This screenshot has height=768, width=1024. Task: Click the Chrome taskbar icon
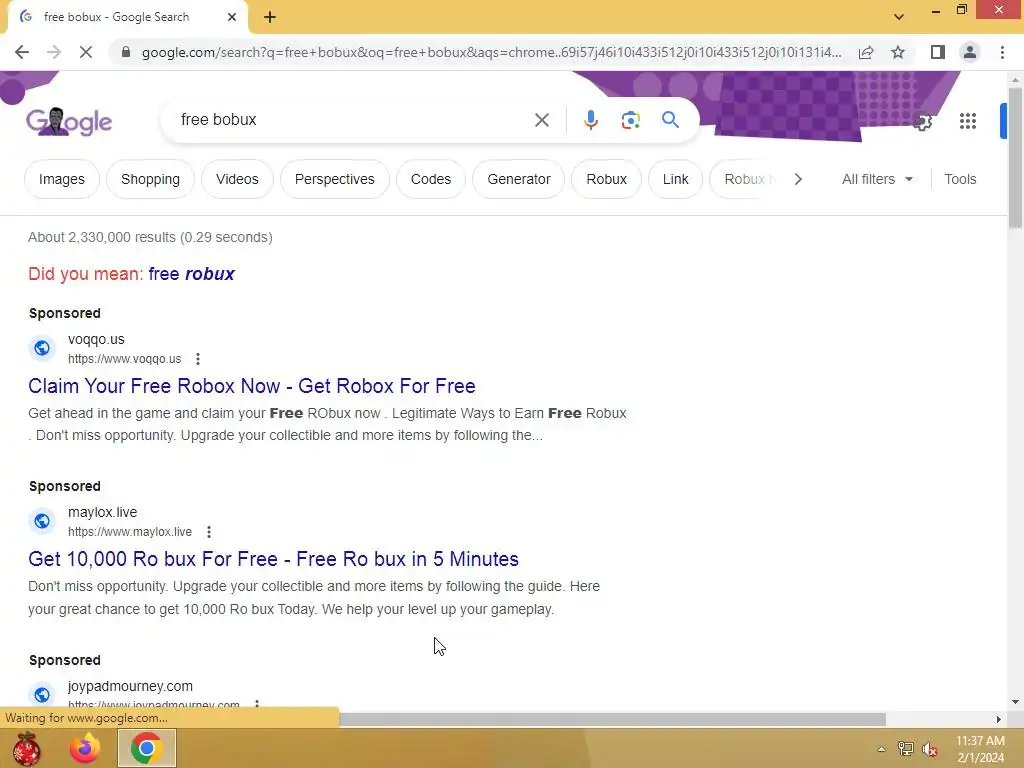[147, 748]
